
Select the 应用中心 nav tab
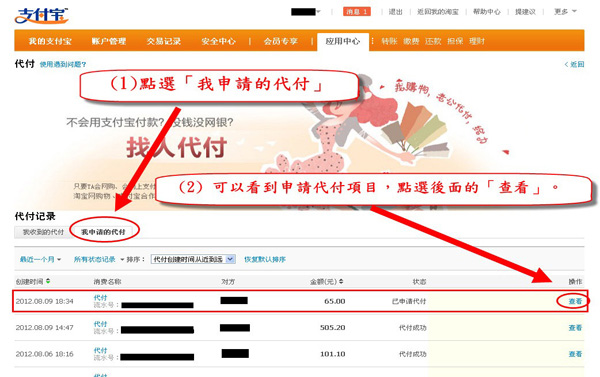[x=343, y=41]
